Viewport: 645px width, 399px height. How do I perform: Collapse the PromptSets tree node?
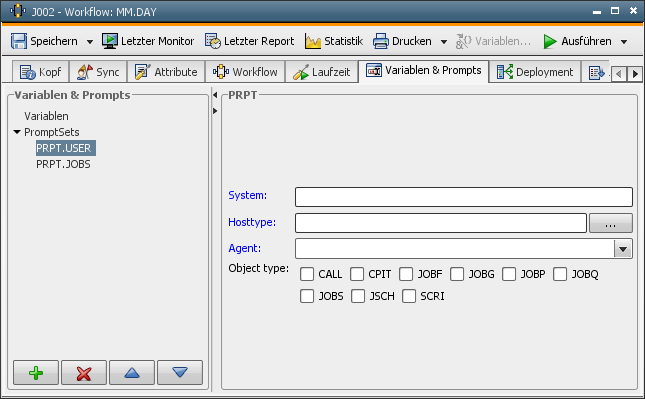click(x=17, y=132)
